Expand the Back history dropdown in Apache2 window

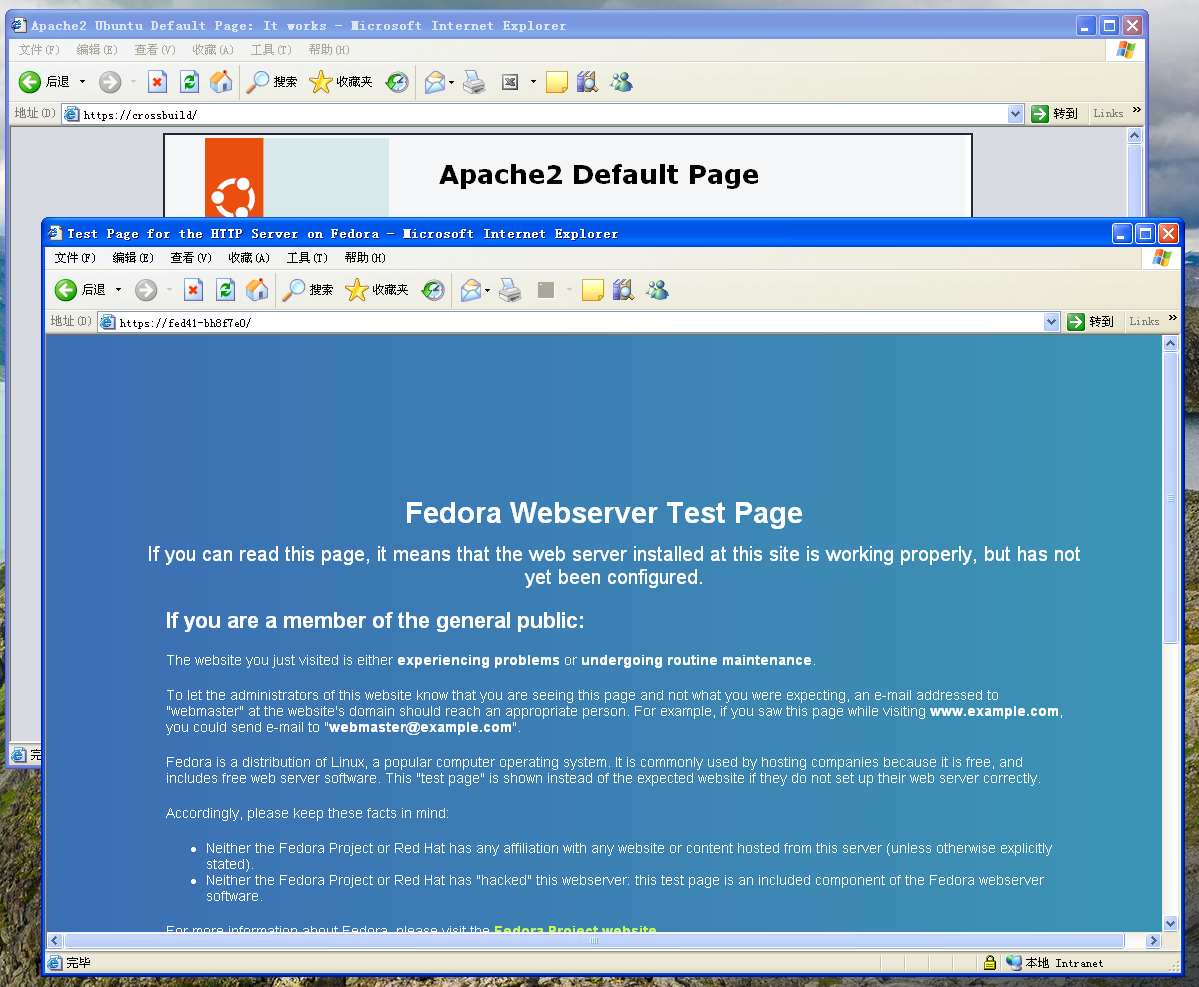point(83,82)
